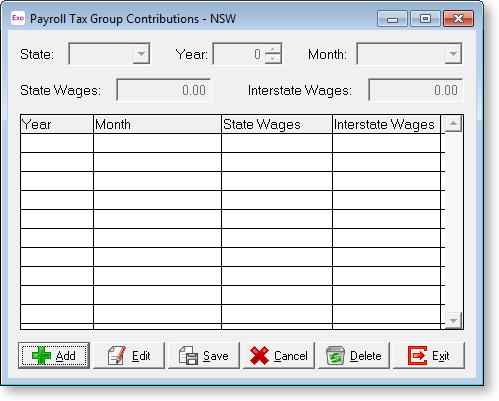Click the Year column header
The height and width of the screenshot is (401, 499).
pos(57,124)
